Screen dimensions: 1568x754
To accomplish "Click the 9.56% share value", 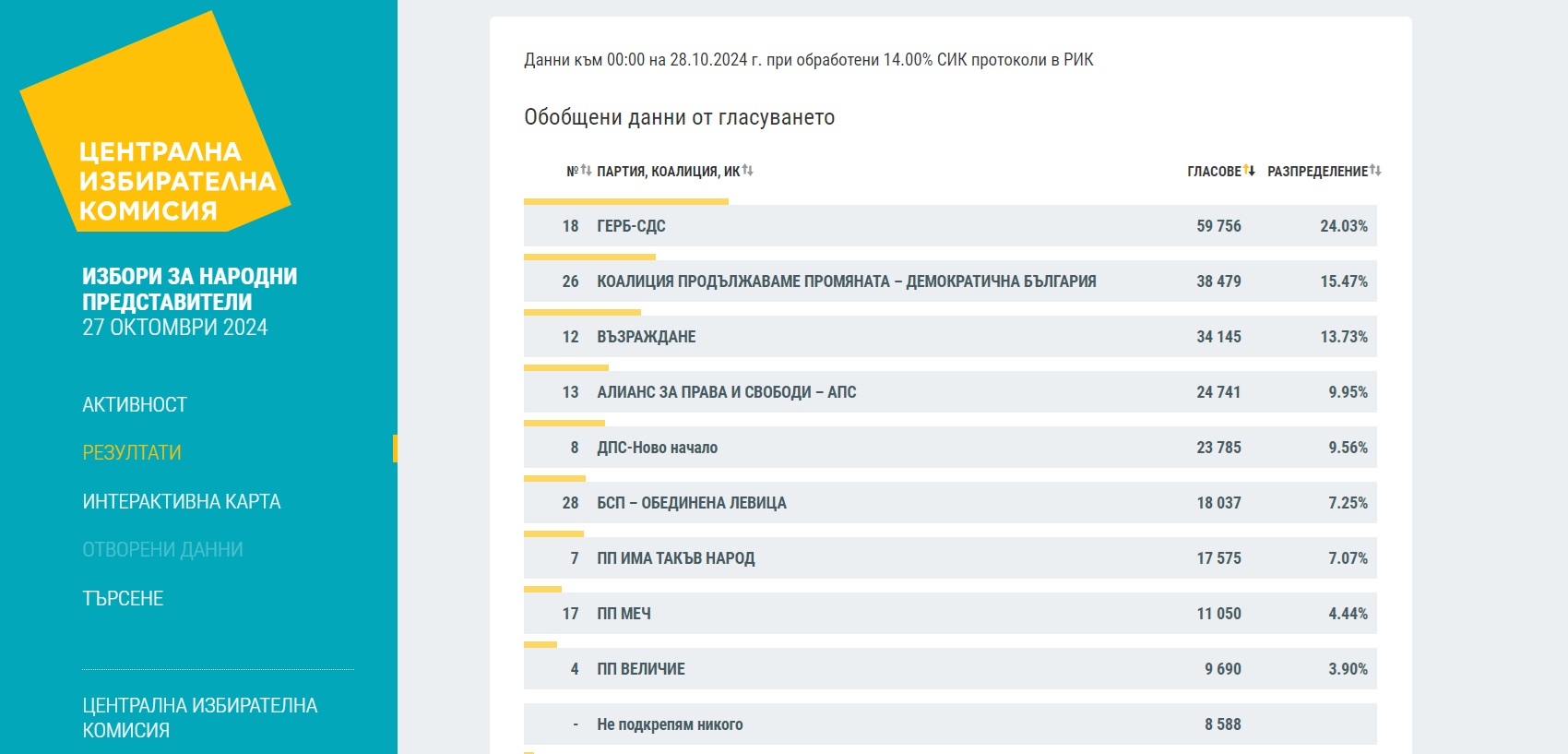I will click(1348, 448).
